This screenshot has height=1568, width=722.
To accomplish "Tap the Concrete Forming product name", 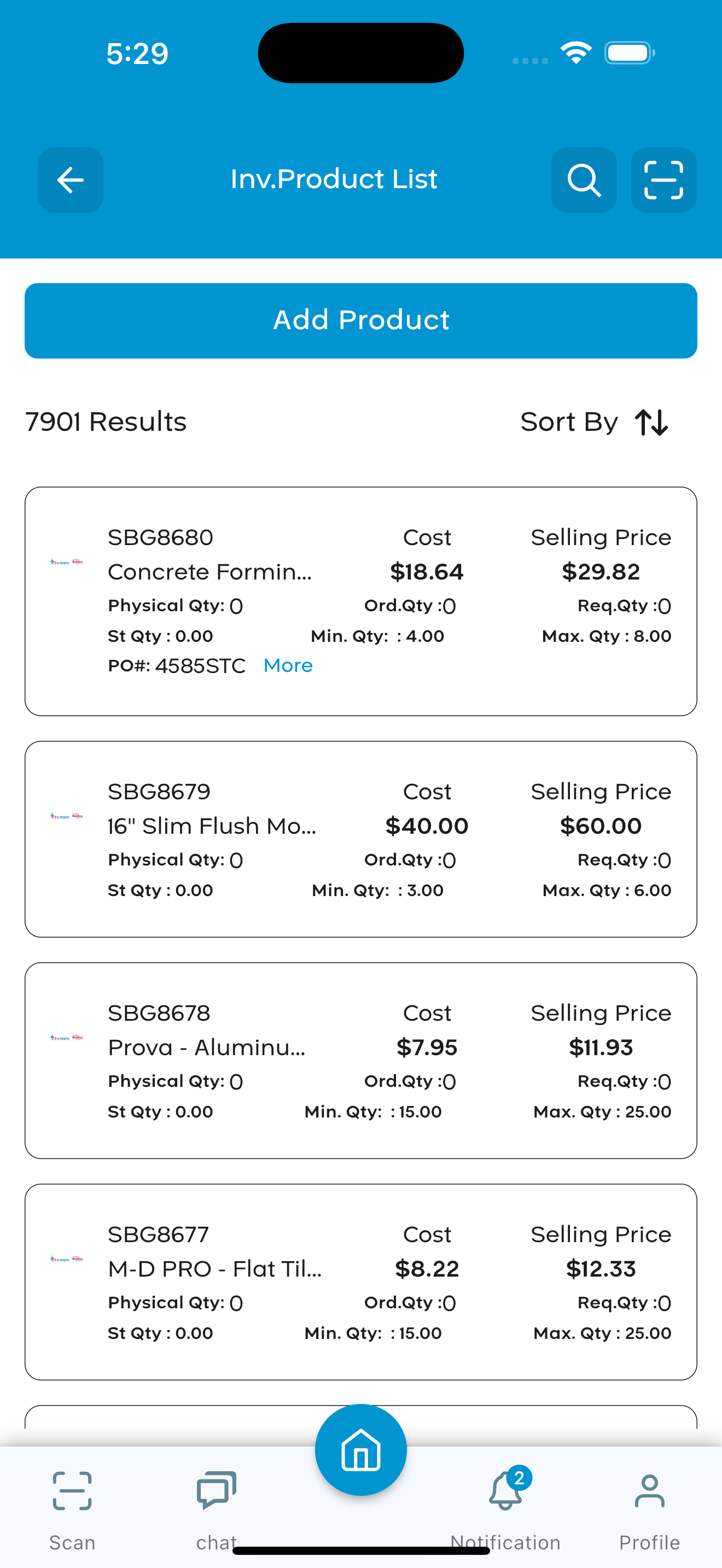I will 210,571.
